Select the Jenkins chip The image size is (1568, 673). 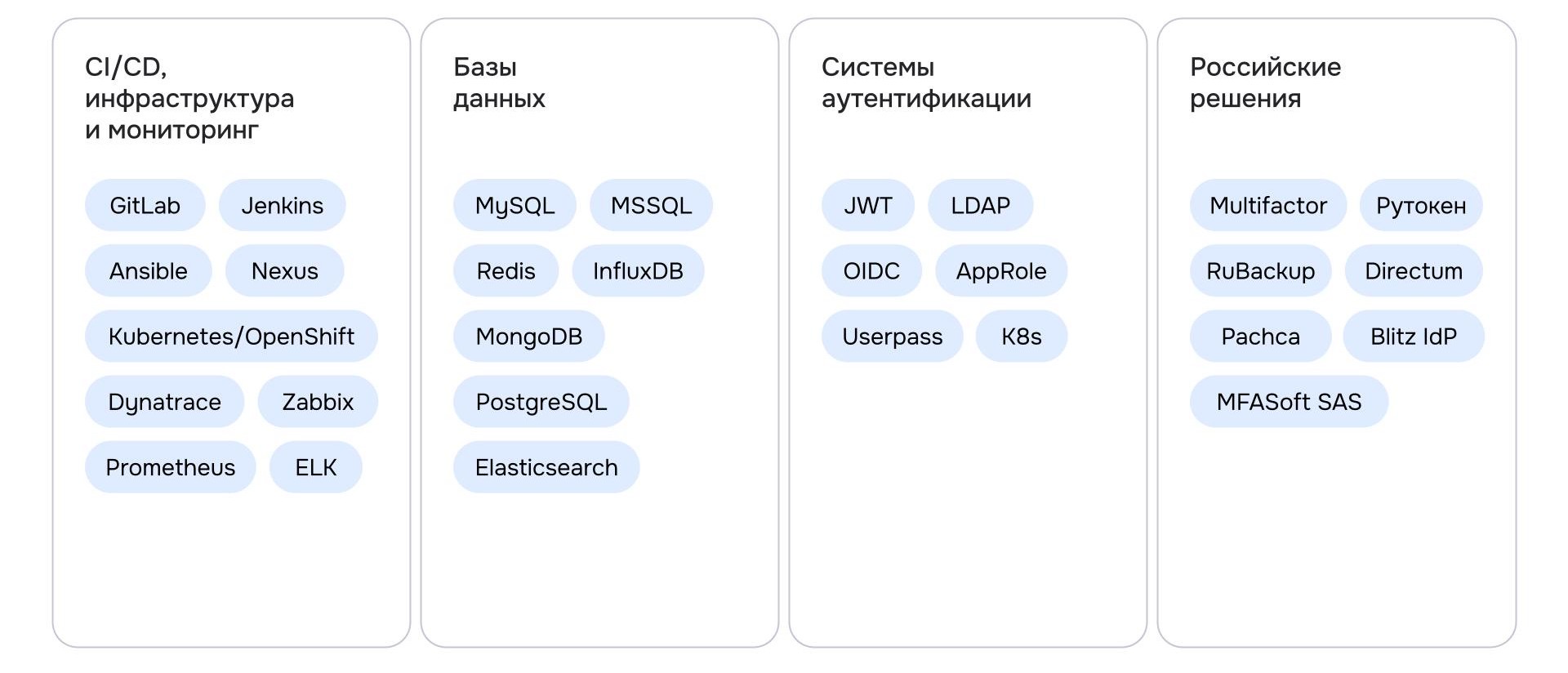[282, 206]
